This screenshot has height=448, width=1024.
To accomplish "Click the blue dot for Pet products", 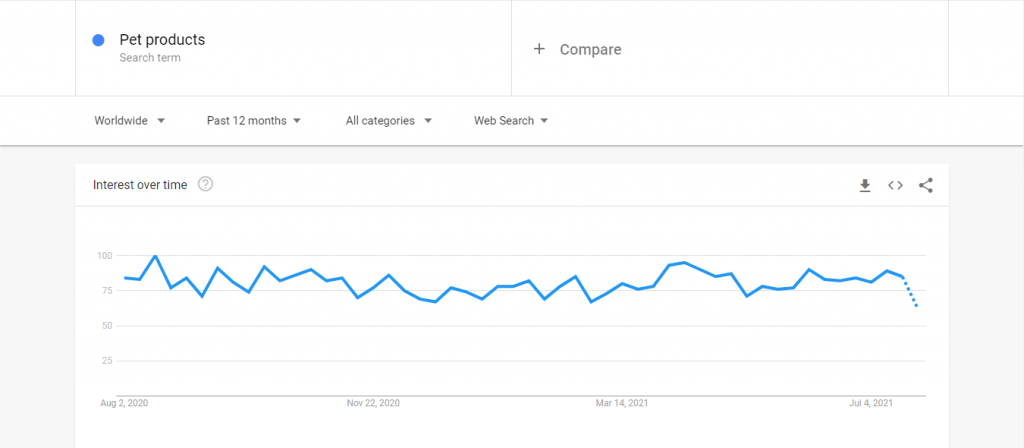I will 99,40.
